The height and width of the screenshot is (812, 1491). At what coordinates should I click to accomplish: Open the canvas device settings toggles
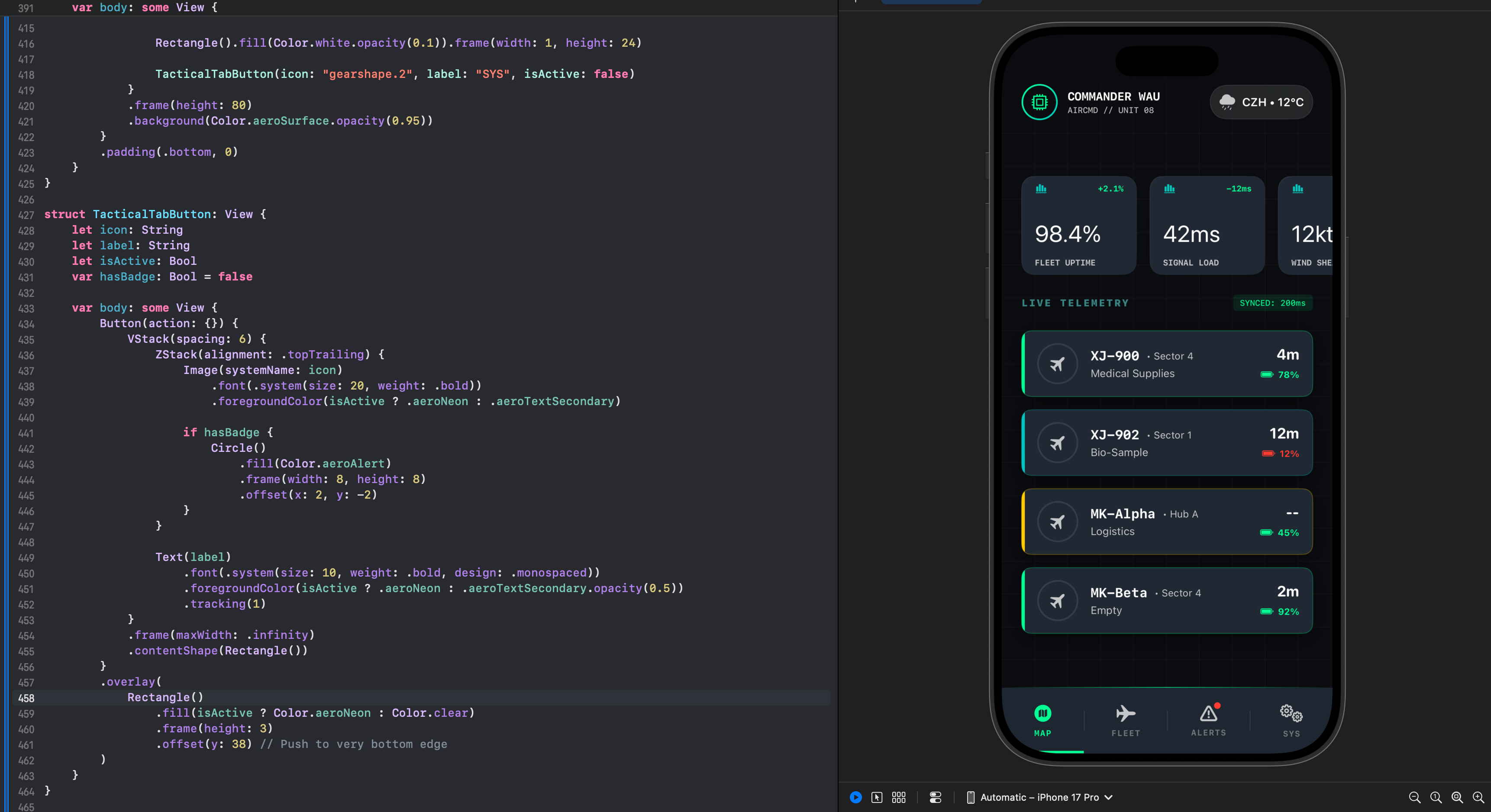click(936, 797)
